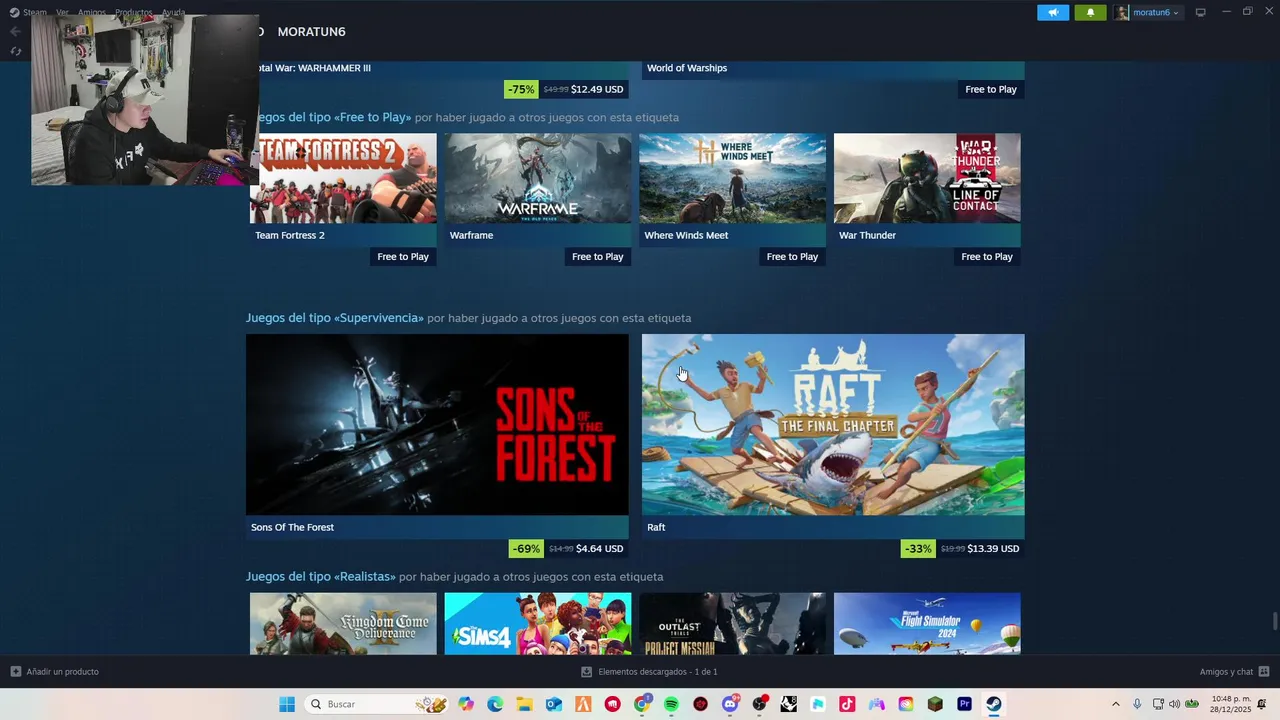Click Free to Play under Team Fortress 2

pos(403,257)
